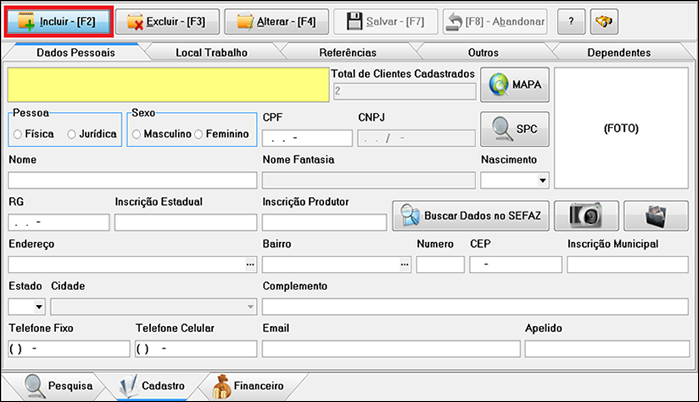Image resolution: width=699 pixels, height=402 pixels.
Task: Click the question mark help button
Action: 570,20
